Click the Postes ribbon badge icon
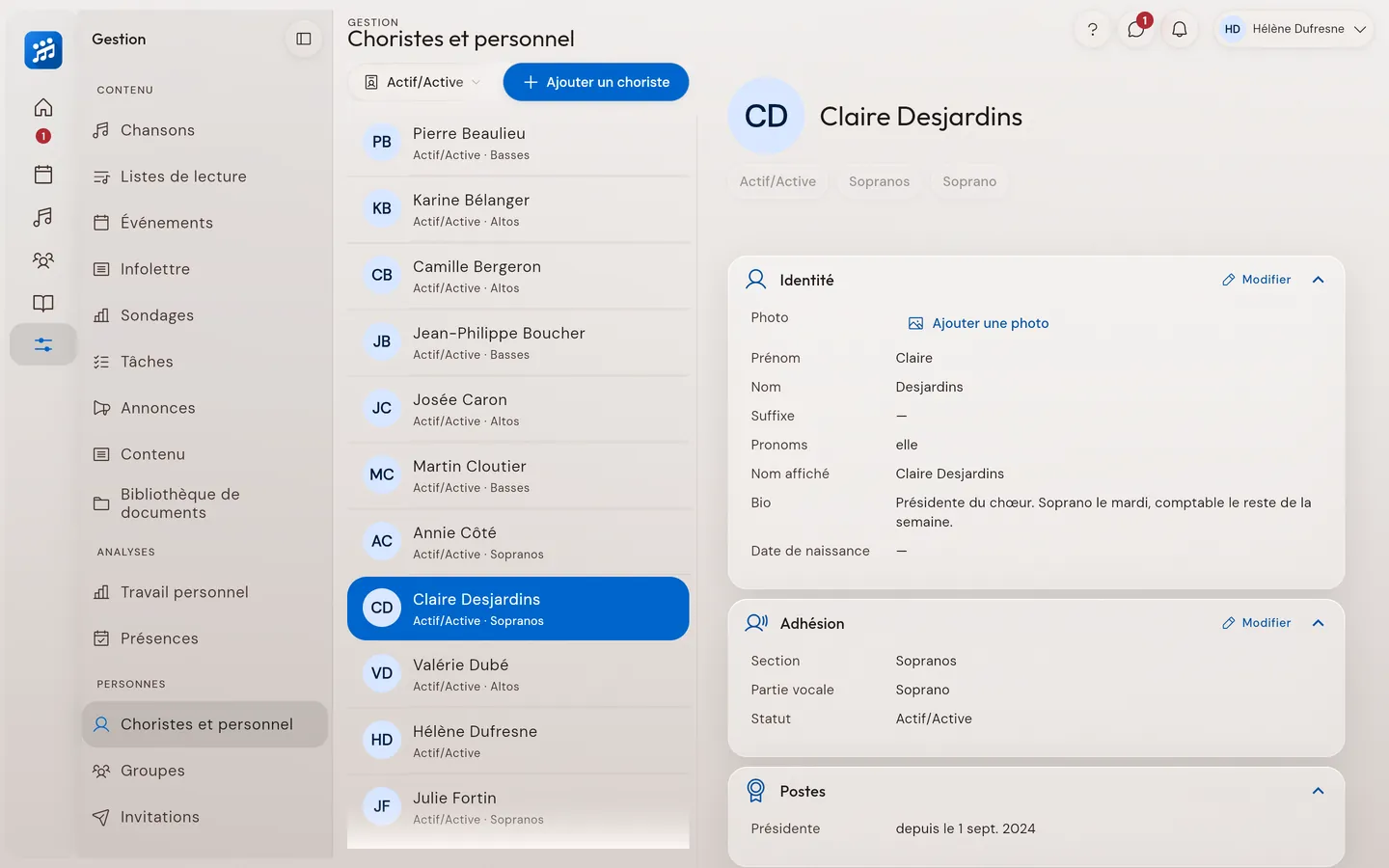Image resolution: width=1389 pixels, height=868 pixels. tap(756, 791)
